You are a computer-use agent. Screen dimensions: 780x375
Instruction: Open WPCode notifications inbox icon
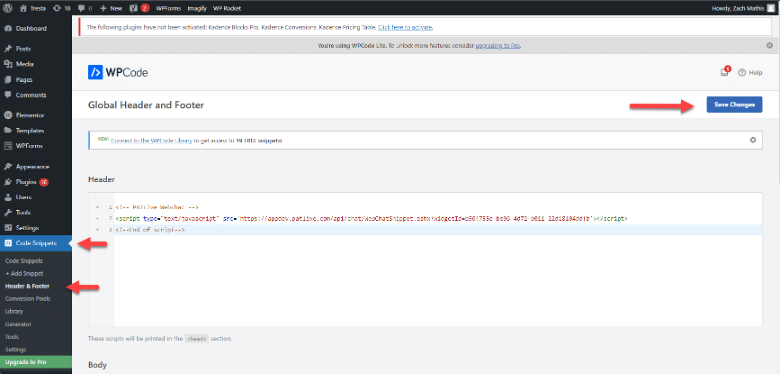(x=725, y=72)
